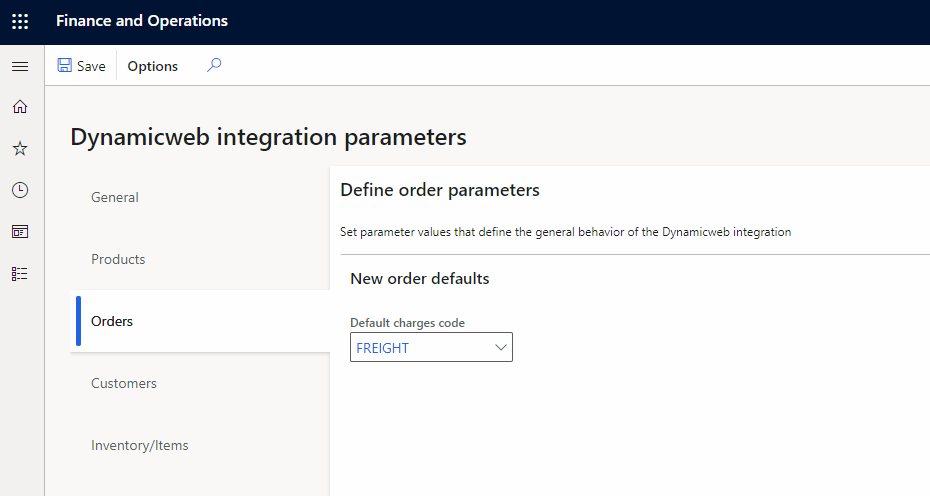The height and width of the screenshot is (496, 930).
Task: Select the Orders tab
Action: 112,321
